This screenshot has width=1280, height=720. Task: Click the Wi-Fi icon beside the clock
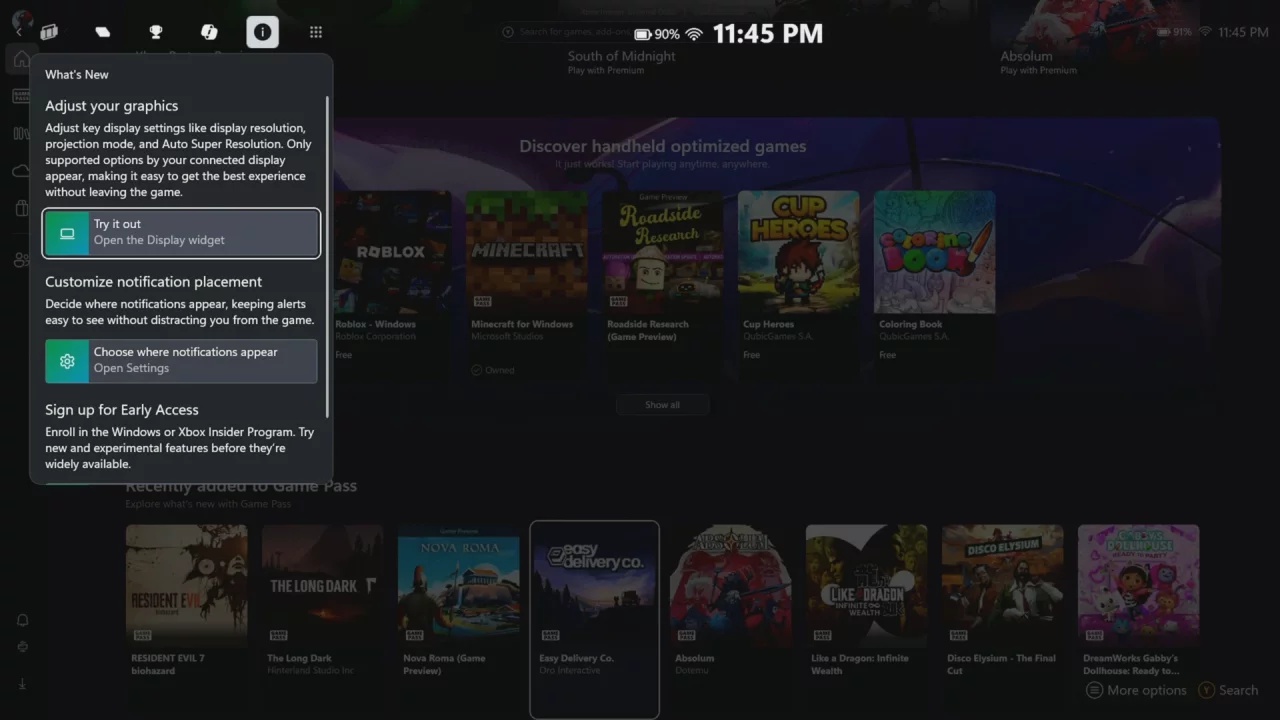coord(694,34)
